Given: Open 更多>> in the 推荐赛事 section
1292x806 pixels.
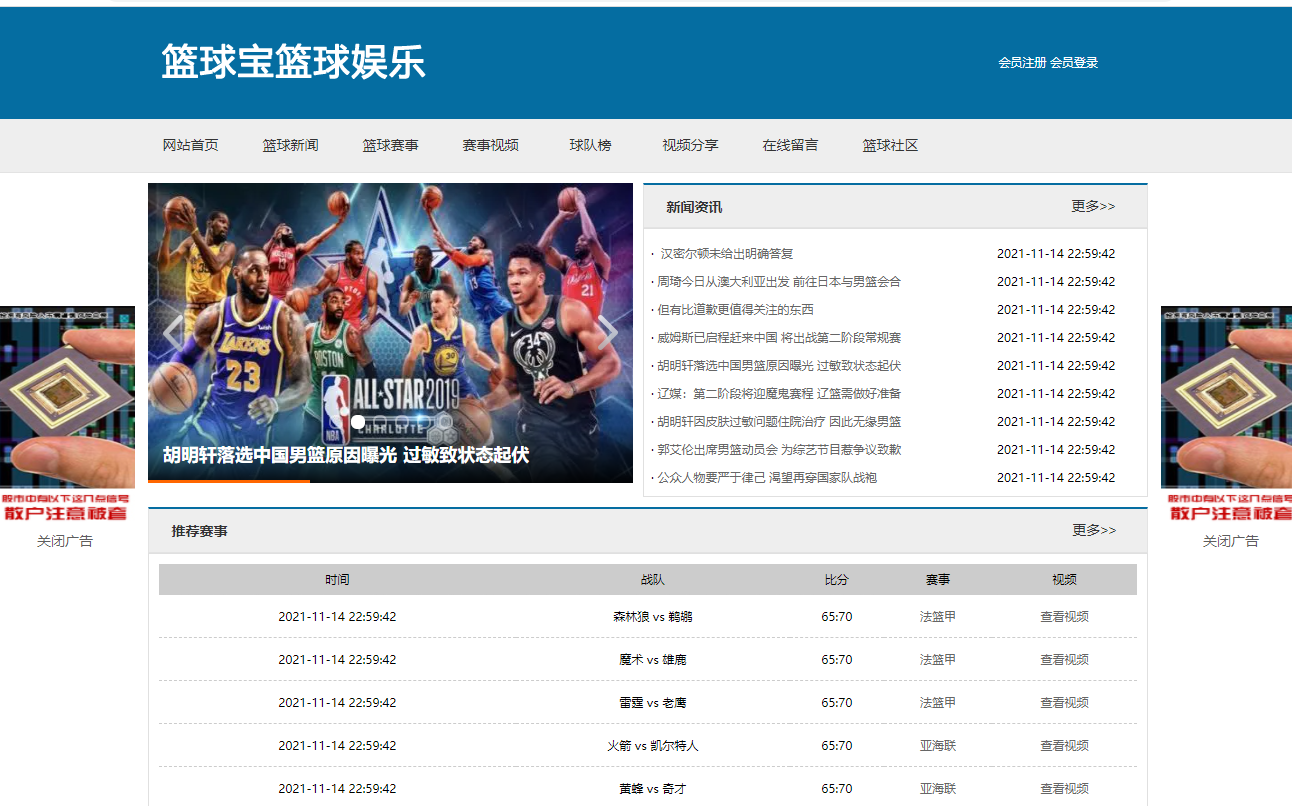Looking at the screenshot, I should [x=1093, y=530].
